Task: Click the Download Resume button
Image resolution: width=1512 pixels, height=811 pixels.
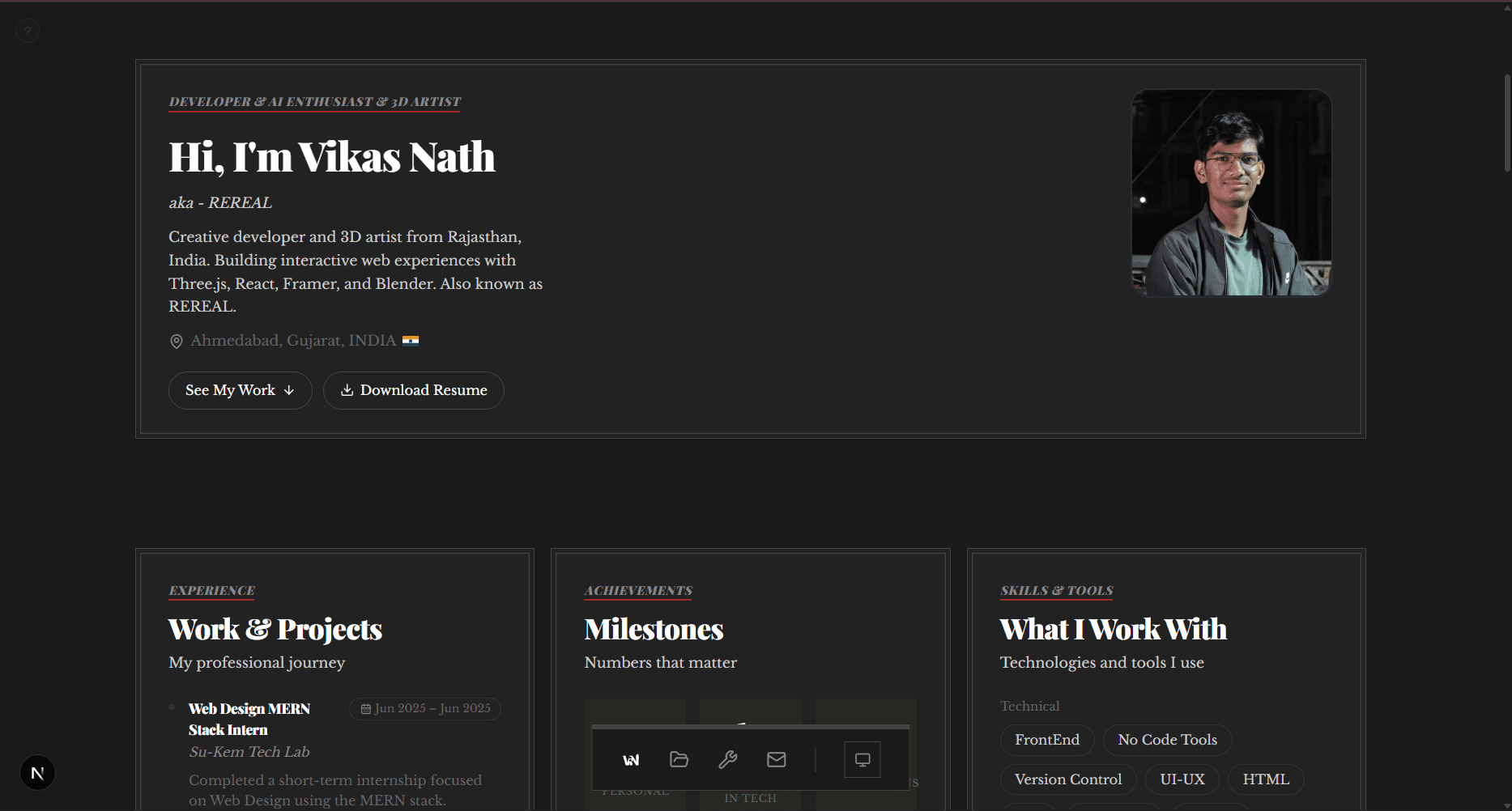Action: coord(413,390)
